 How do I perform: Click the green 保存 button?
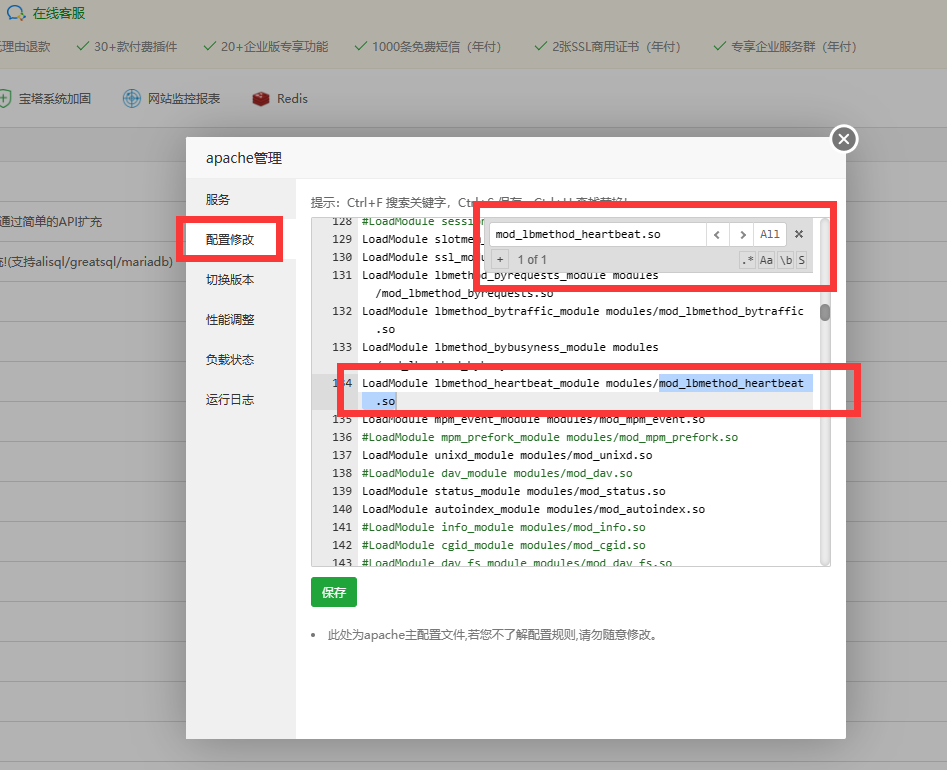(333, 592)
